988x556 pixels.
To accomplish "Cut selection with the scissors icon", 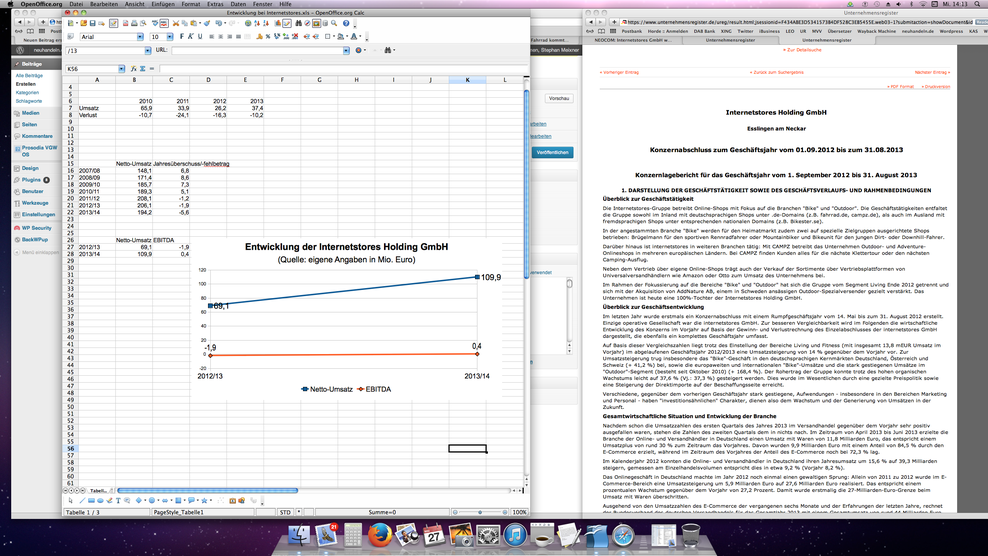I will (176, 23).
